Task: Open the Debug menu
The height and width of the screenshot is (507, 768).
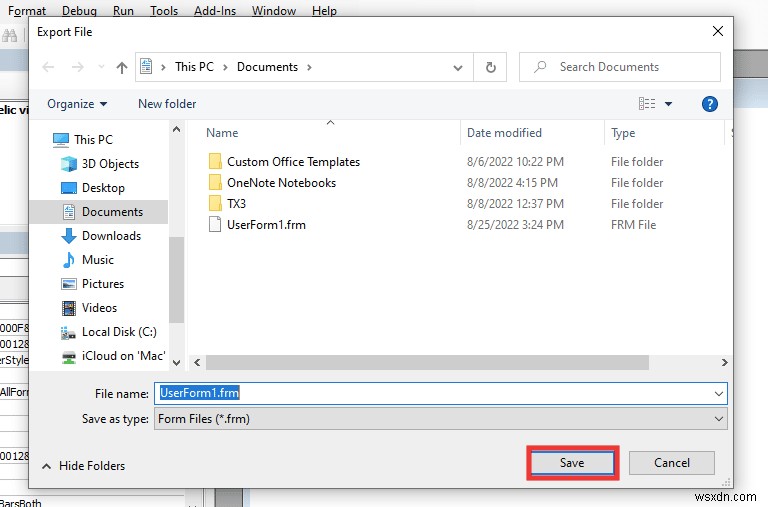Action: pyautogui.click(x=79, y=10)
